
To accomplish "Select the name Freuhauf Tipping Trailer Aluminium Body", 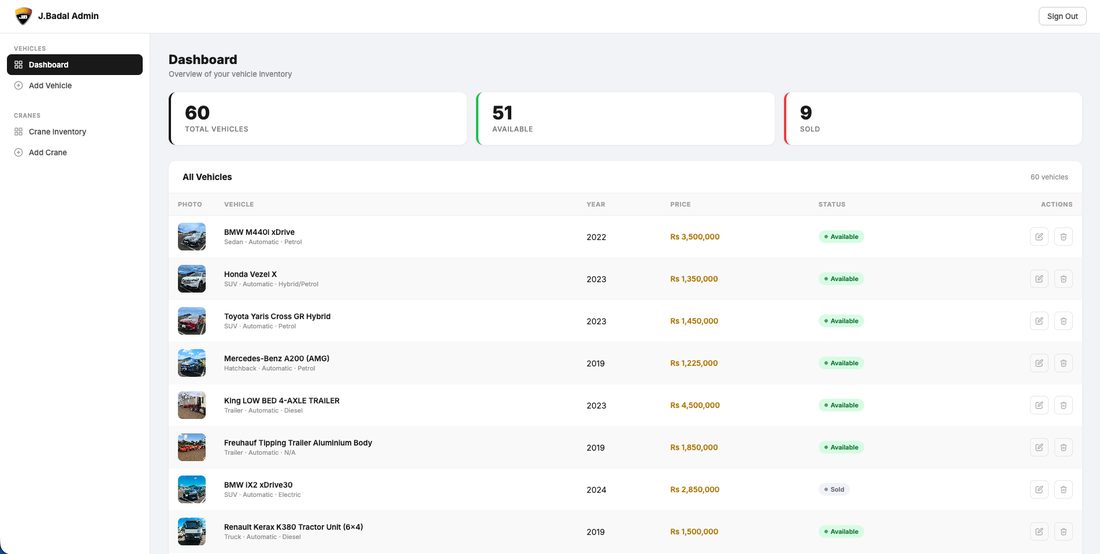I will tap(298, 442).
